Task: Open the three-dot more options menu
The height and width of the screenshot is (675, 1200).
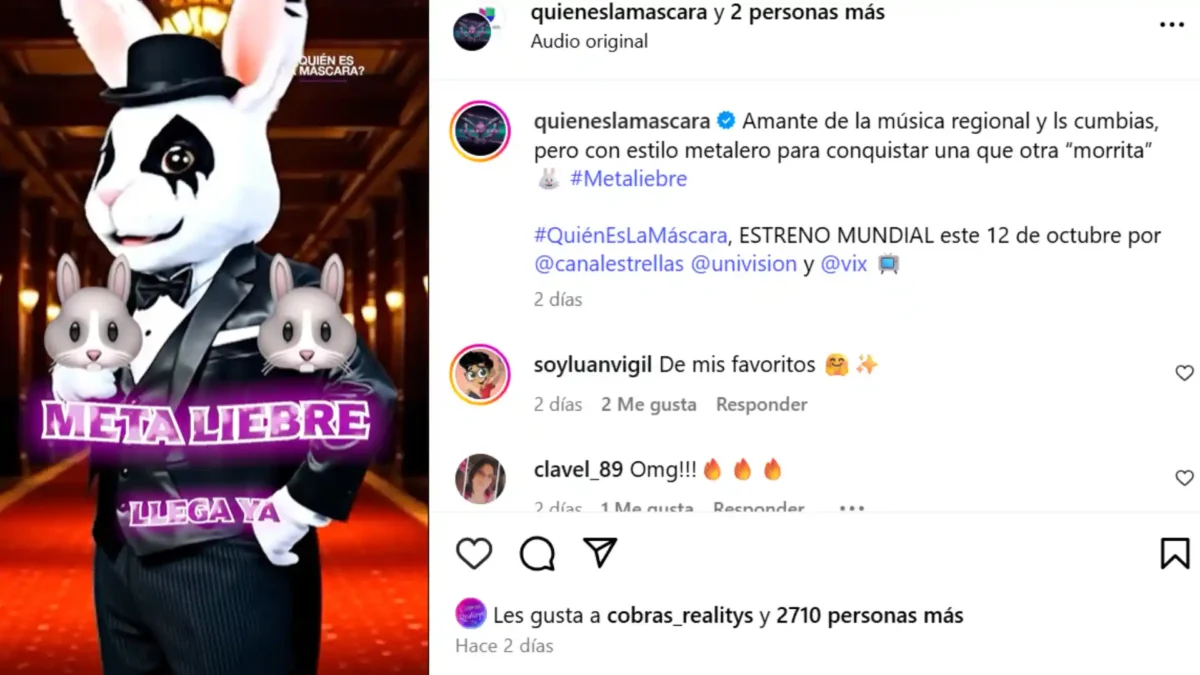Action: point(1172,25)
